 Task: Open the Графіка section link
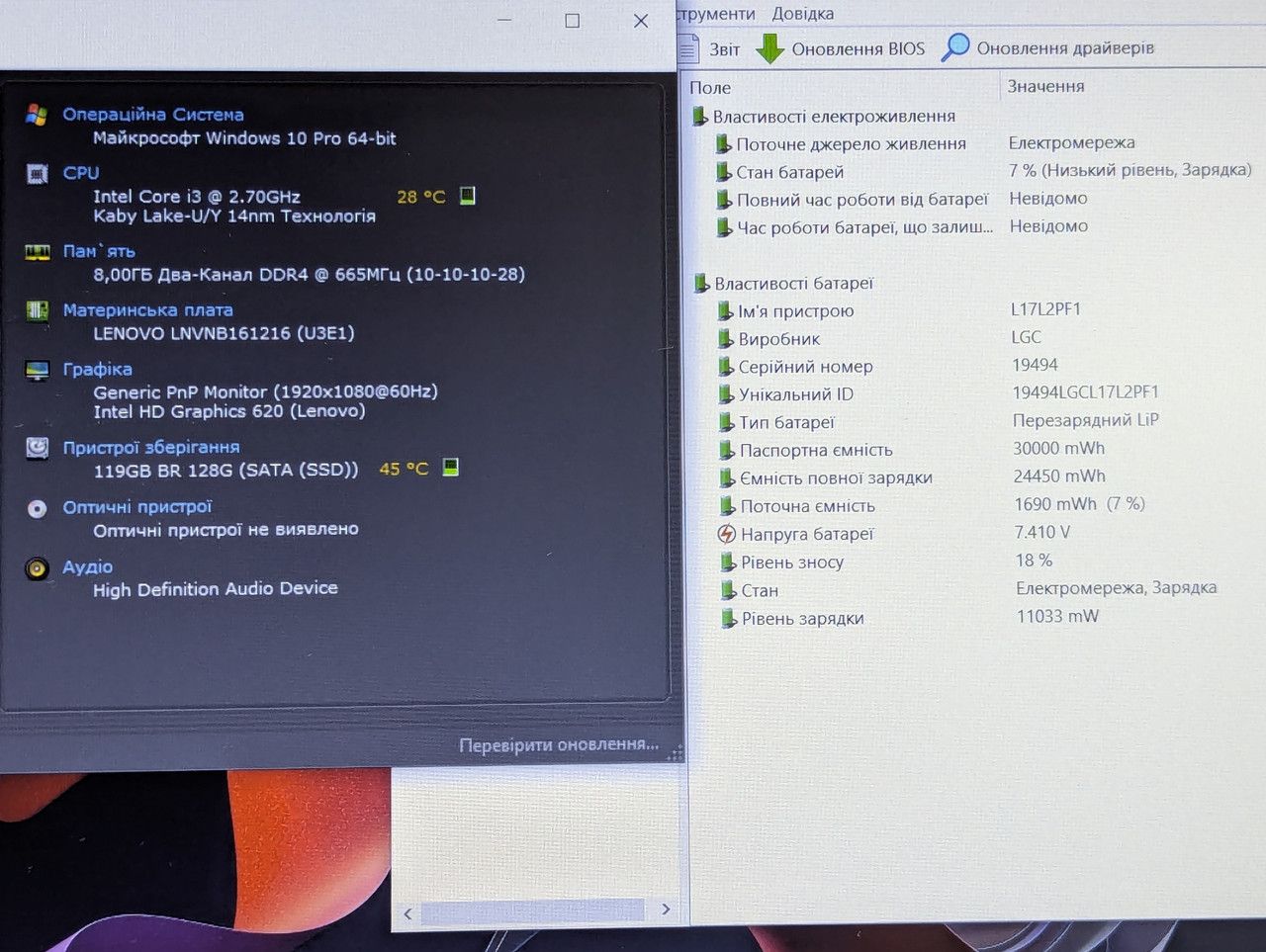(97, 369)
